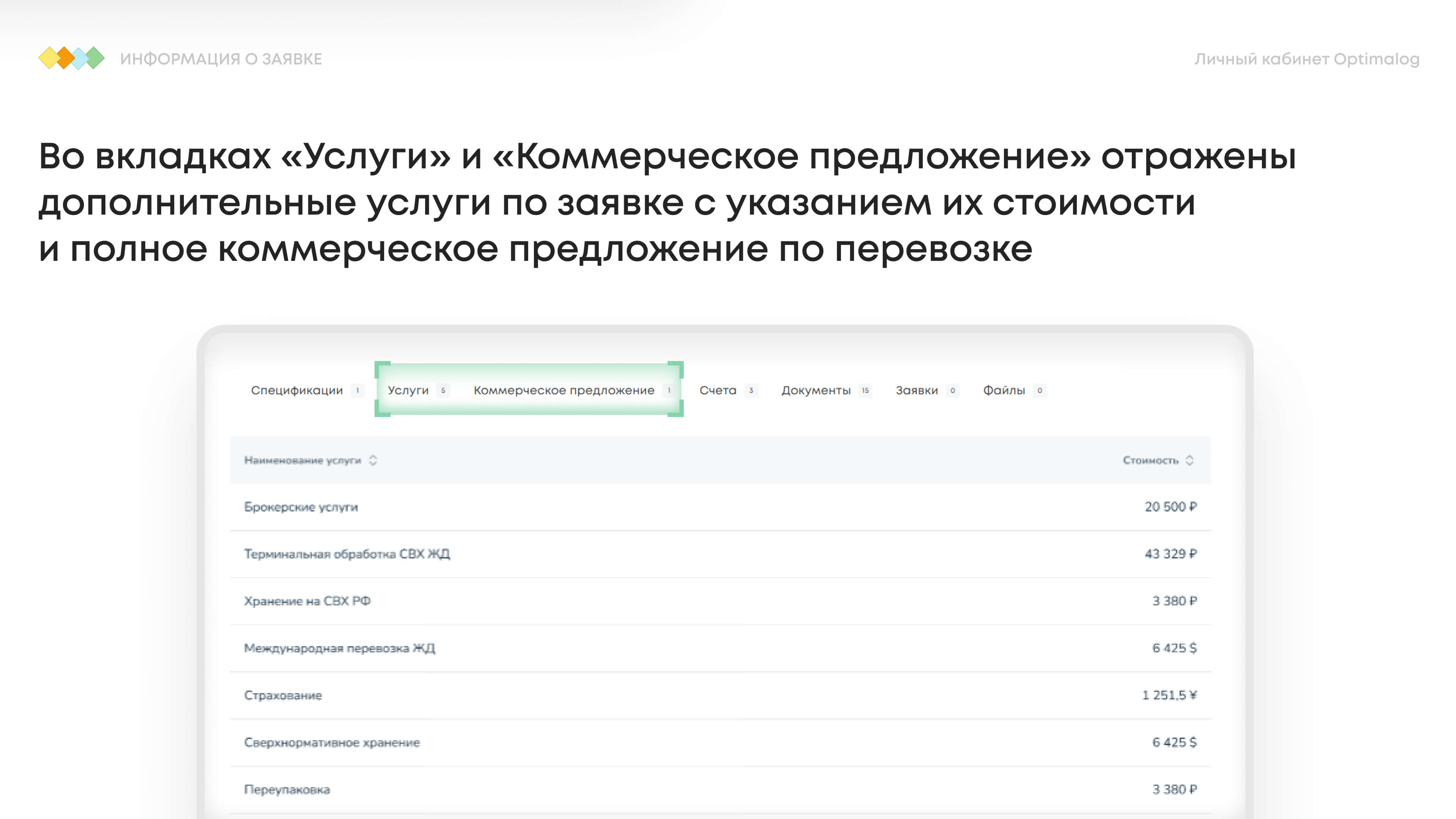Sort by Стоимость arrows icon
Viewport: 1456px width, 819px height.
point(1189,460)
